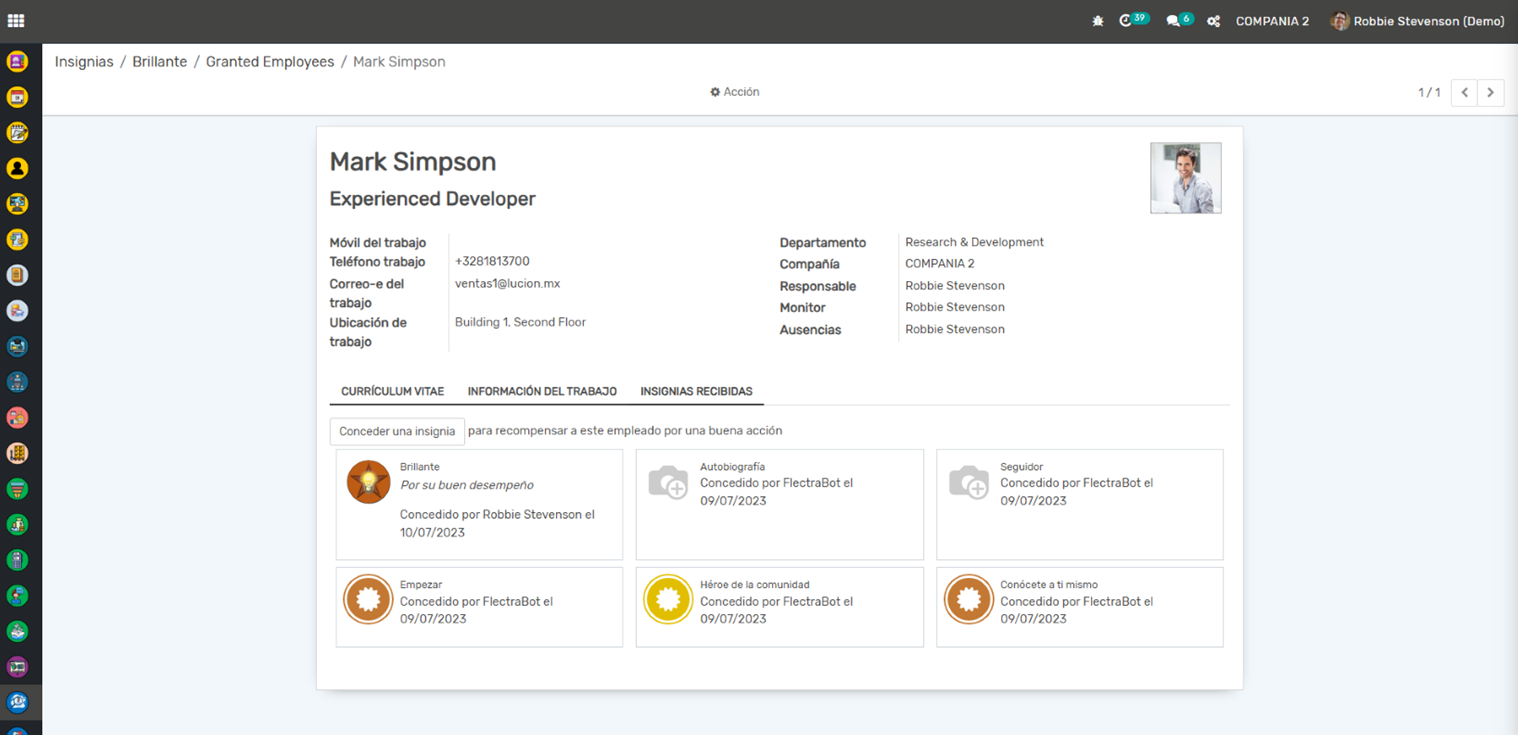Click the Autobiografía camera placeholder icon
The width and height of the screenshot is (1518, 735).
pos(668,482)
